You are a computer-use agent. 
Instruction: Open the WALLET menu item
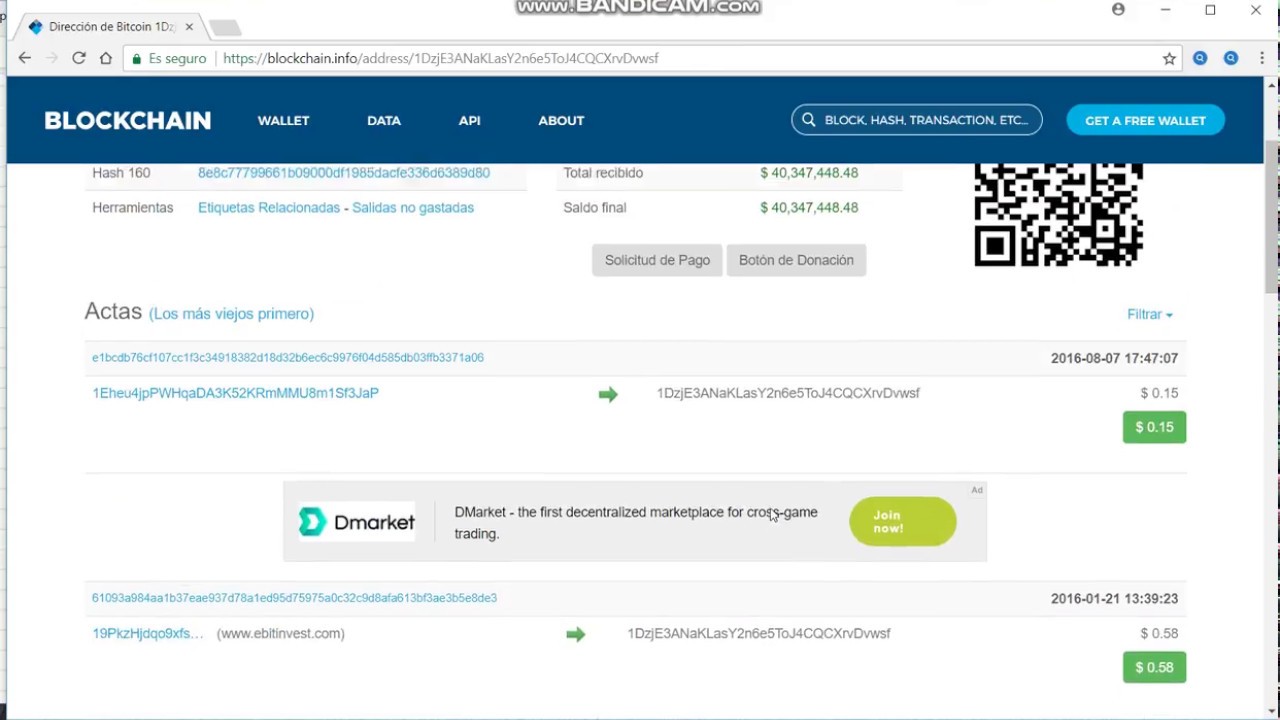(283, 120)
